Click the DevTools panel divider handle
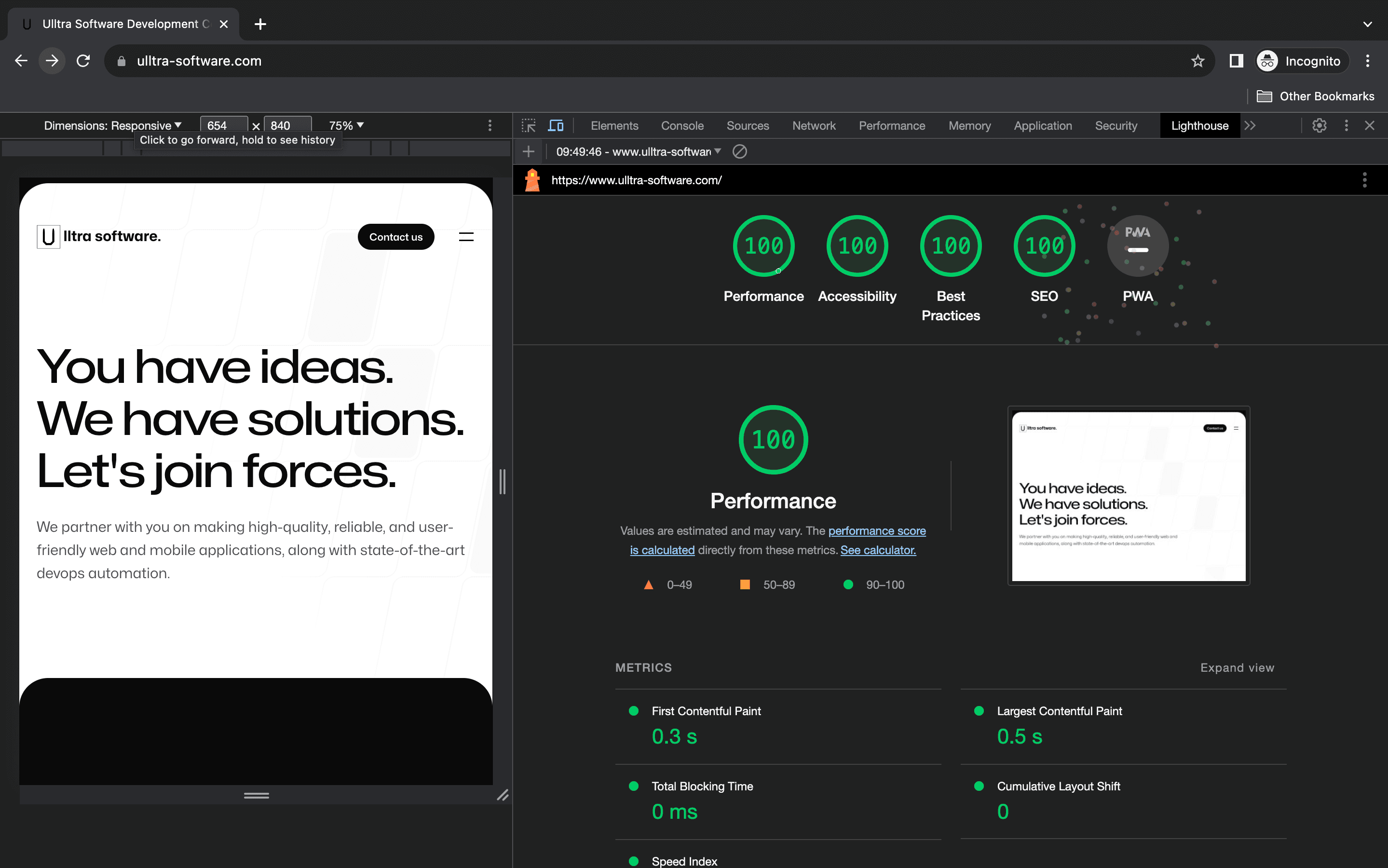Screen dimensions: 1388x868 [502, 482]
